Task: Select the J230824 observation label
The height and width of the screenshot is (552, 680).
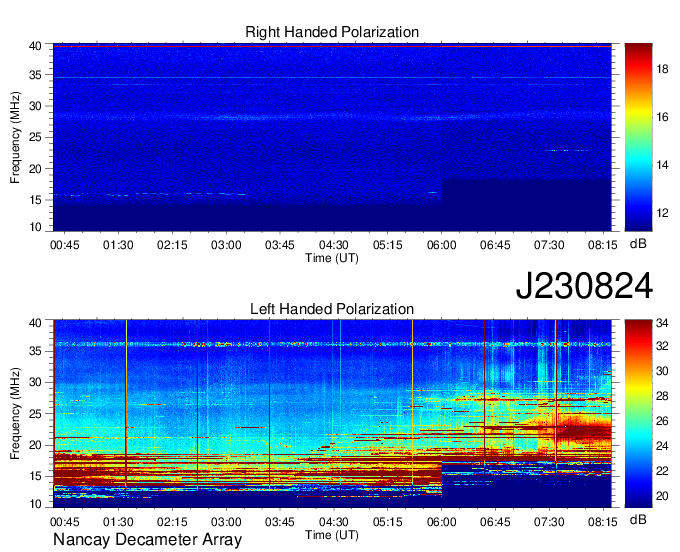Action: [584, 286]
